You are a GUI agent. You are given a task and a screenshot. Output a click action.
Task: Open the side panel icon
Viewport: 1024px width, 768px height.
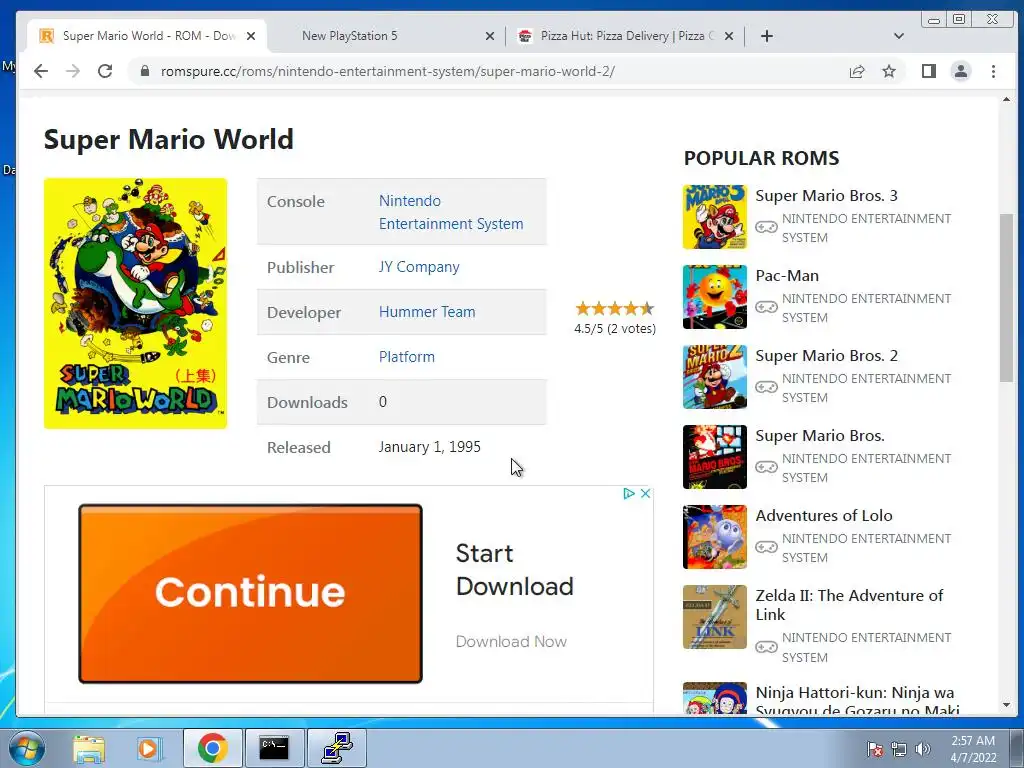click(929, 71)
